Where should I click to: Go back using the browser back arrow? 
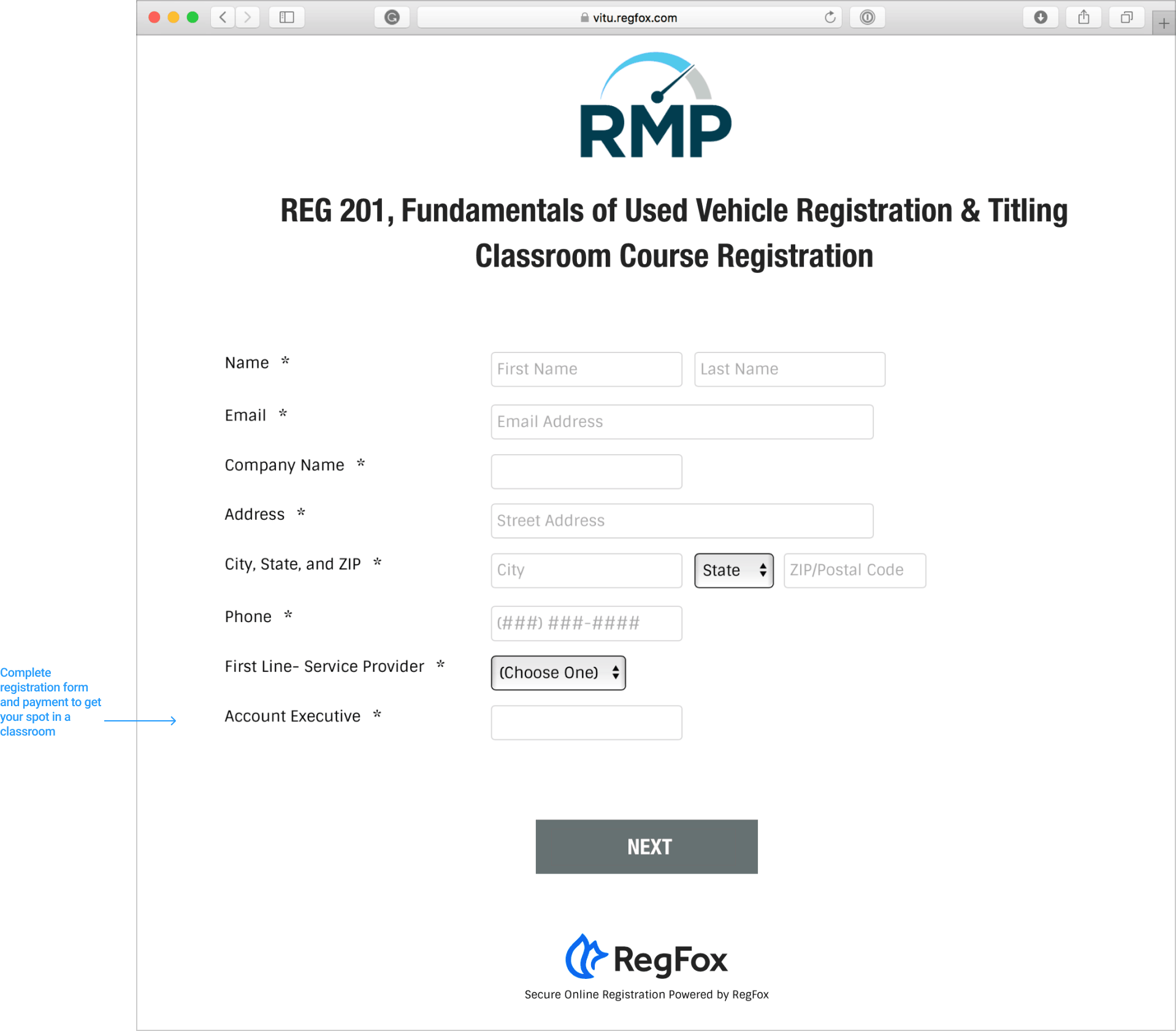[x=223, y=17]
